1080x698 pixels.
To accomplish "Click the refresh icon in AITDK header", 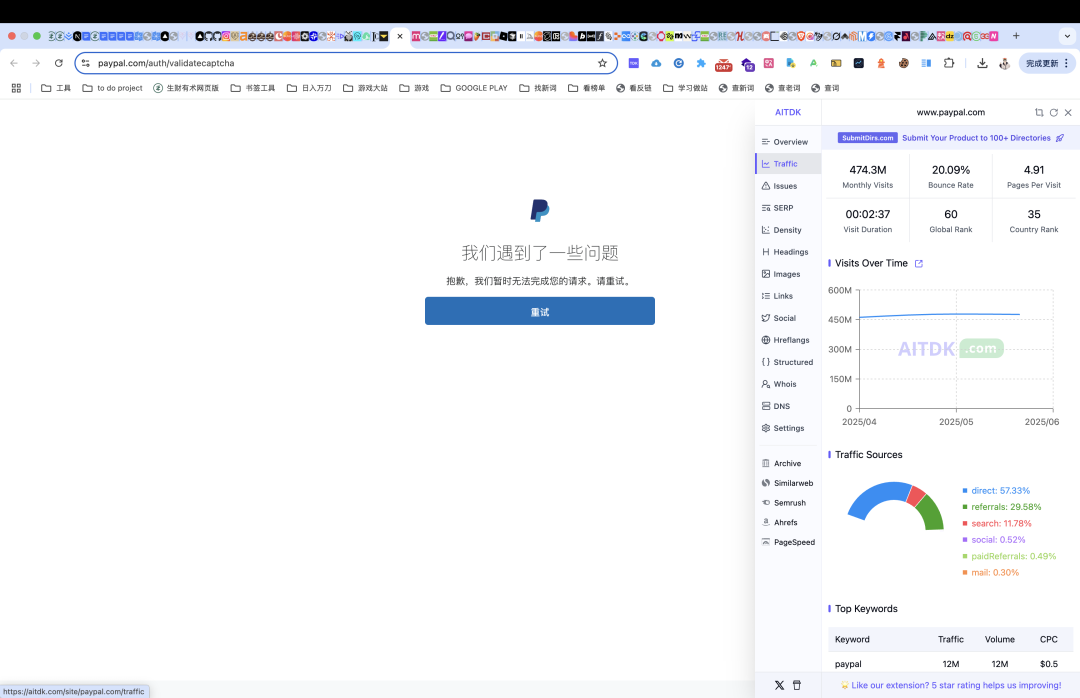I will coord(1054,112).
